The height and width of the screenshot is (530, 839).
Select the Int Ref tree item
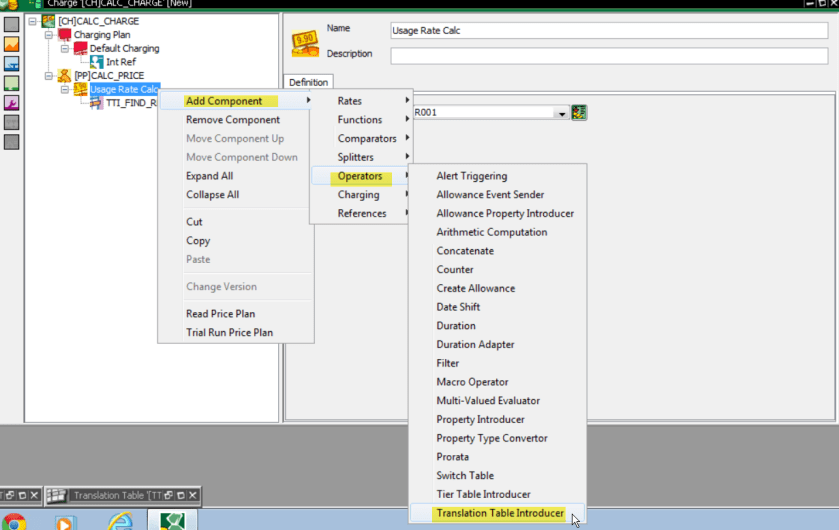coord(121,62)
